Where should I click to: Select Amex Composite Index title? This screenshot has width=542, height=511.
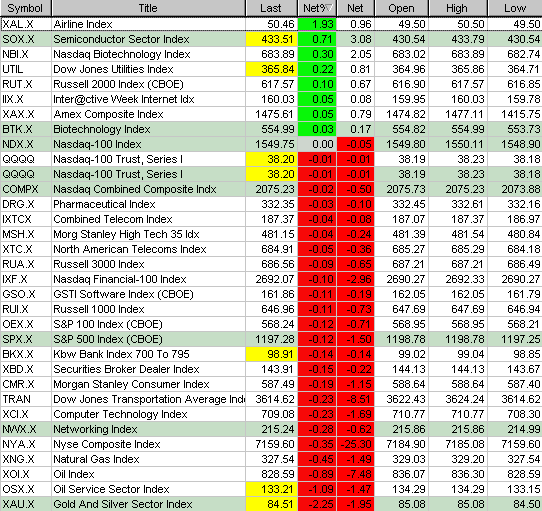(x=108, y=114)
